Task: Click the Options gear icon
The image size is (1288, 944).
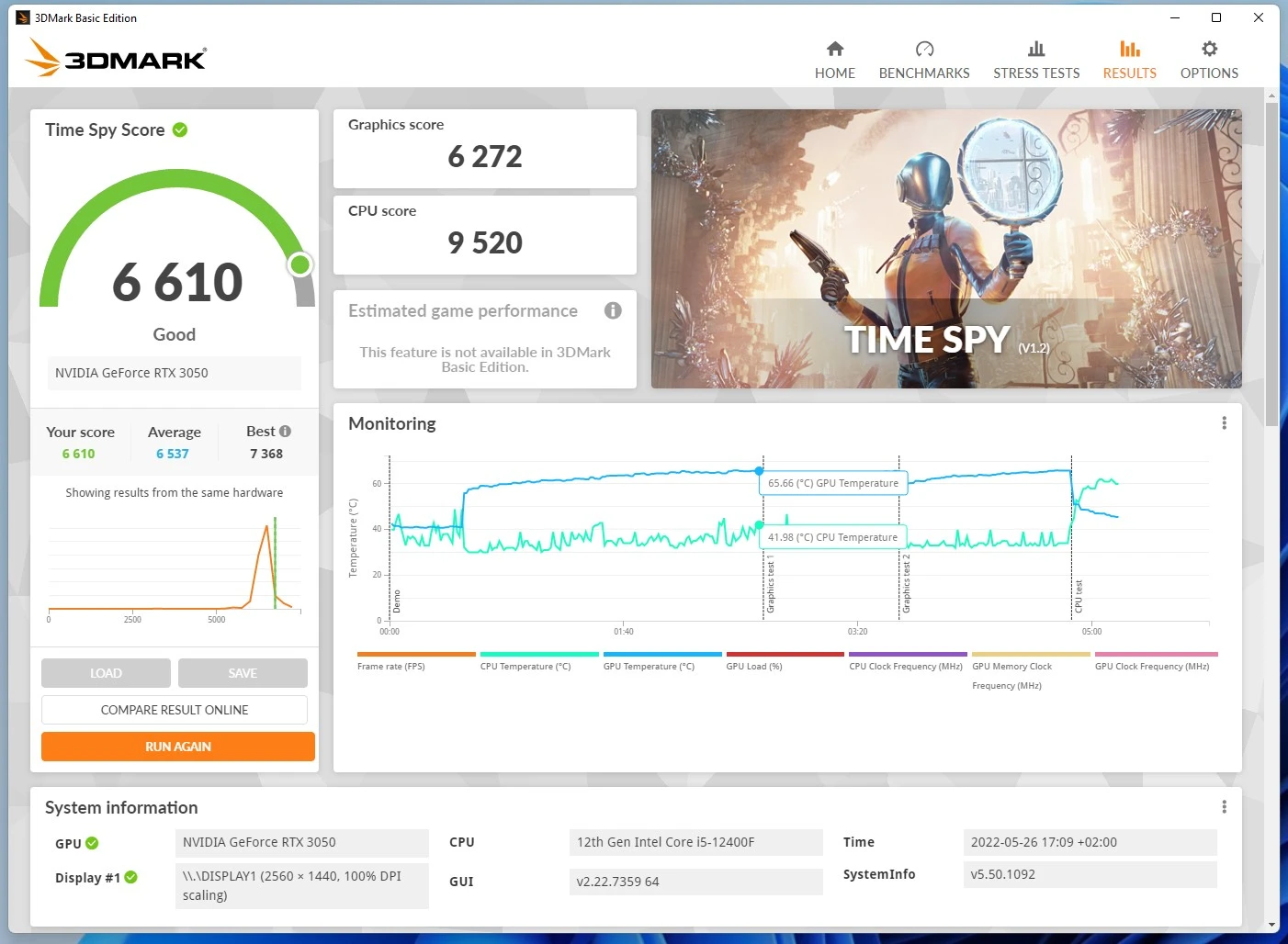Action: [1209, 50]
